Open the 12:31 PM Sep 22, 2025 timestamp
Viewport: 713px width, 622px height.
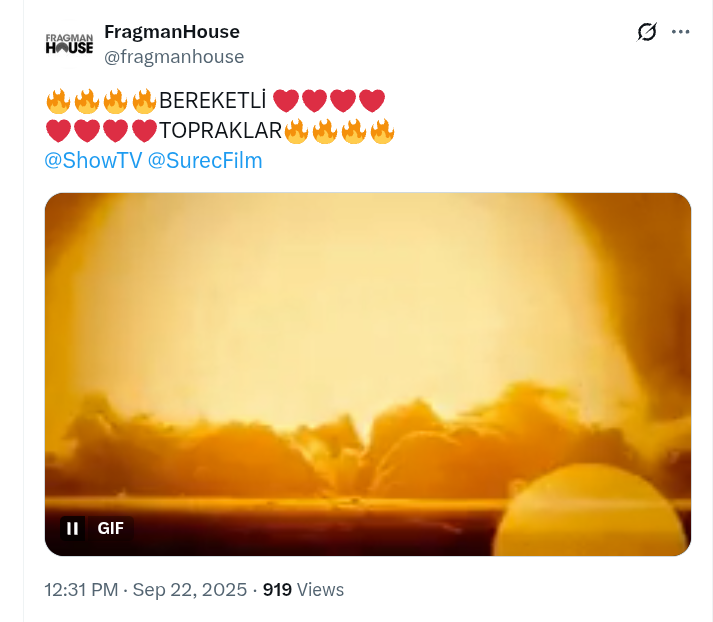[x=146, y=590]
